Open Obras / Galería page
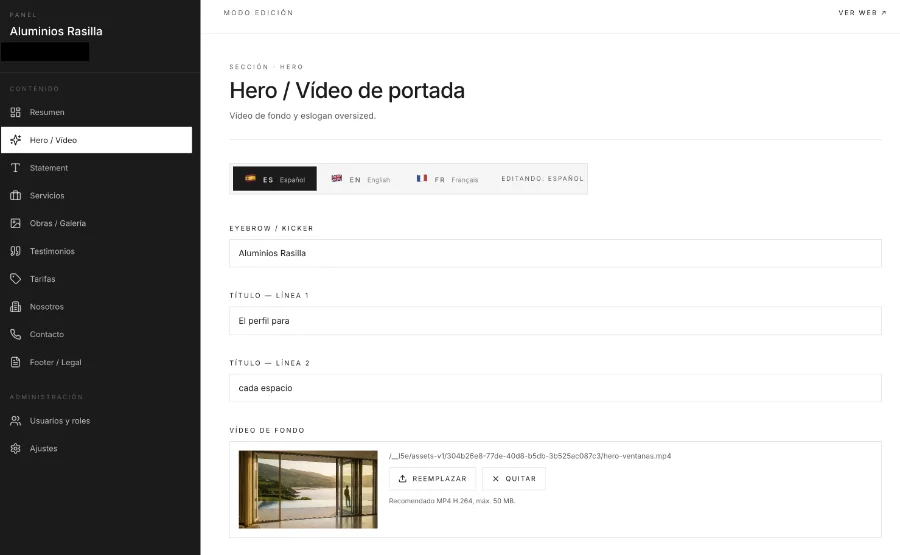900x555 pixels. (x=96, y=223)
